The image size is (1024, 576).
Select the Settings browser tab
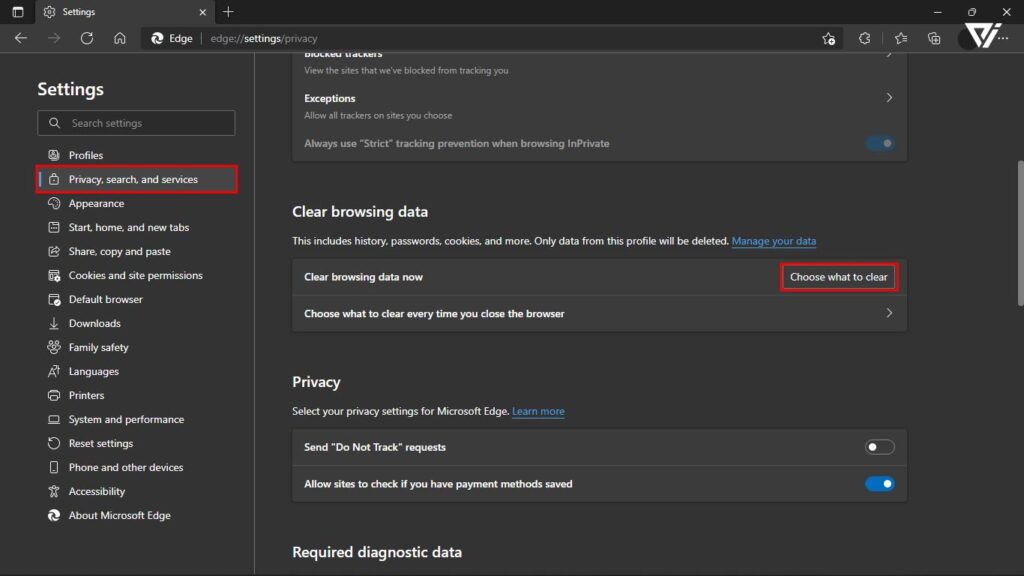124,12
